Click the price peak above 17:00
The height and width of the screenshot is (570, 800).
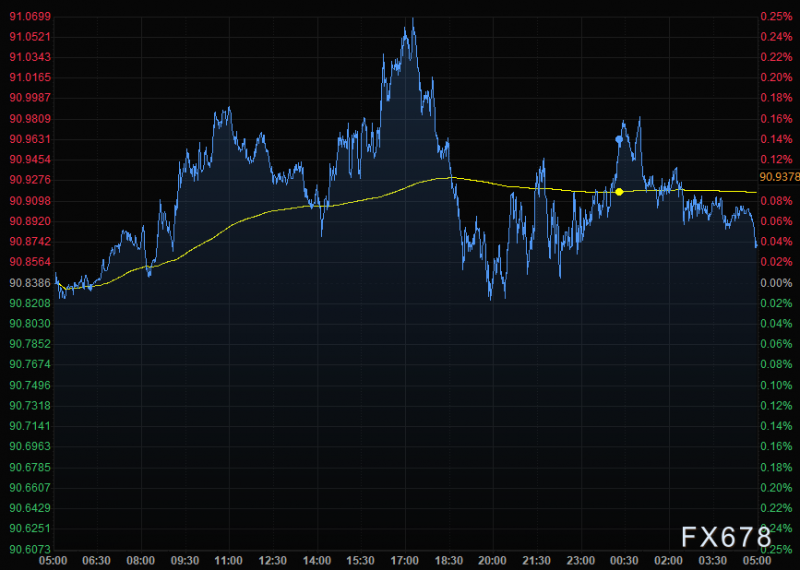(413, 19)
